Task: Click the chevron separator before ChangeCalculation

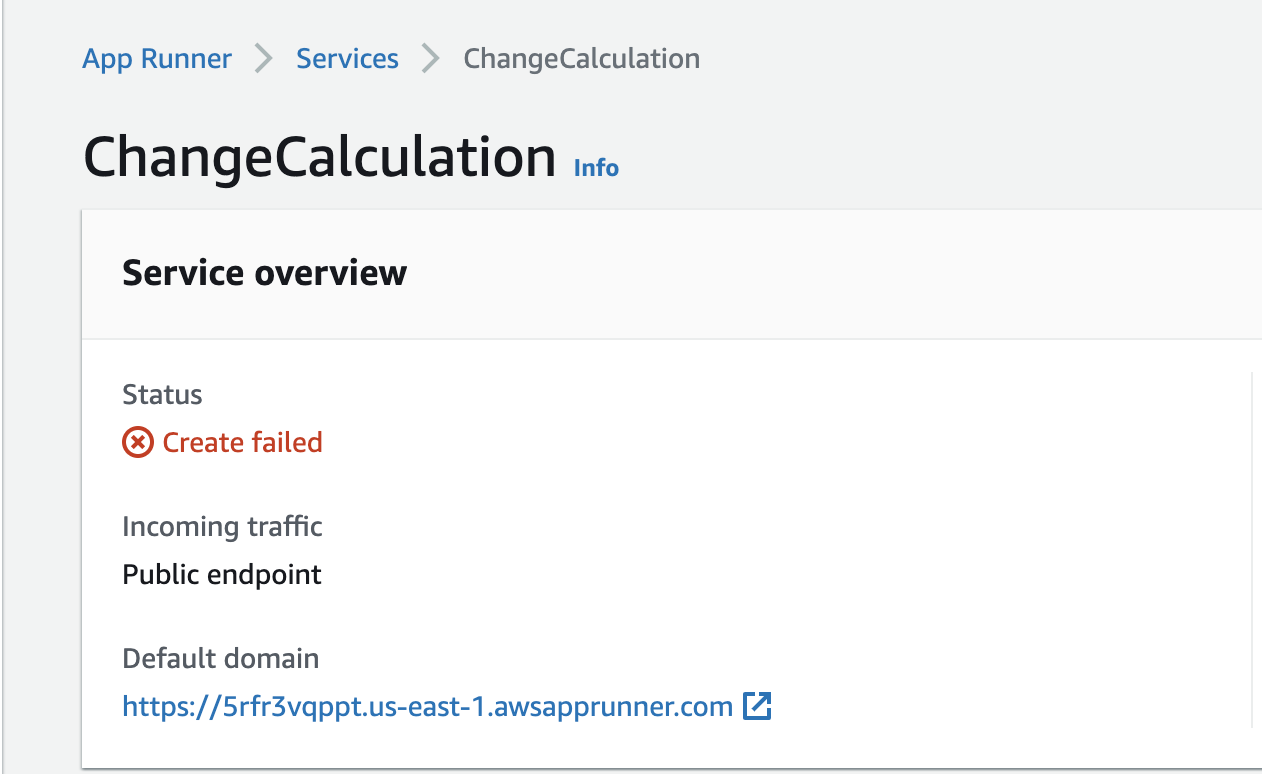Action: 429,58
